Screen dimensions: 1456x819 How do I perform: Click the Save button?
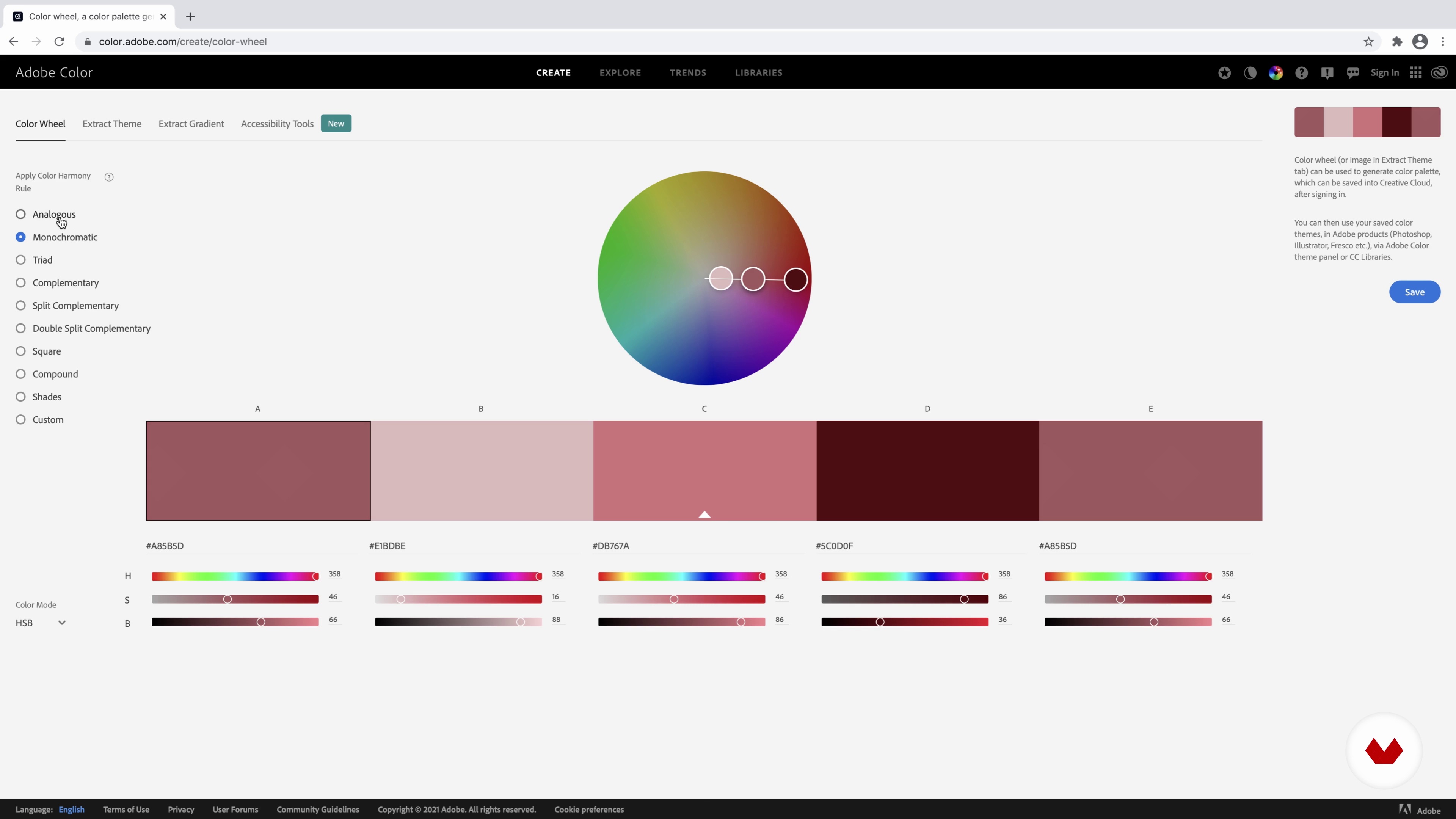click(1414, 292)
